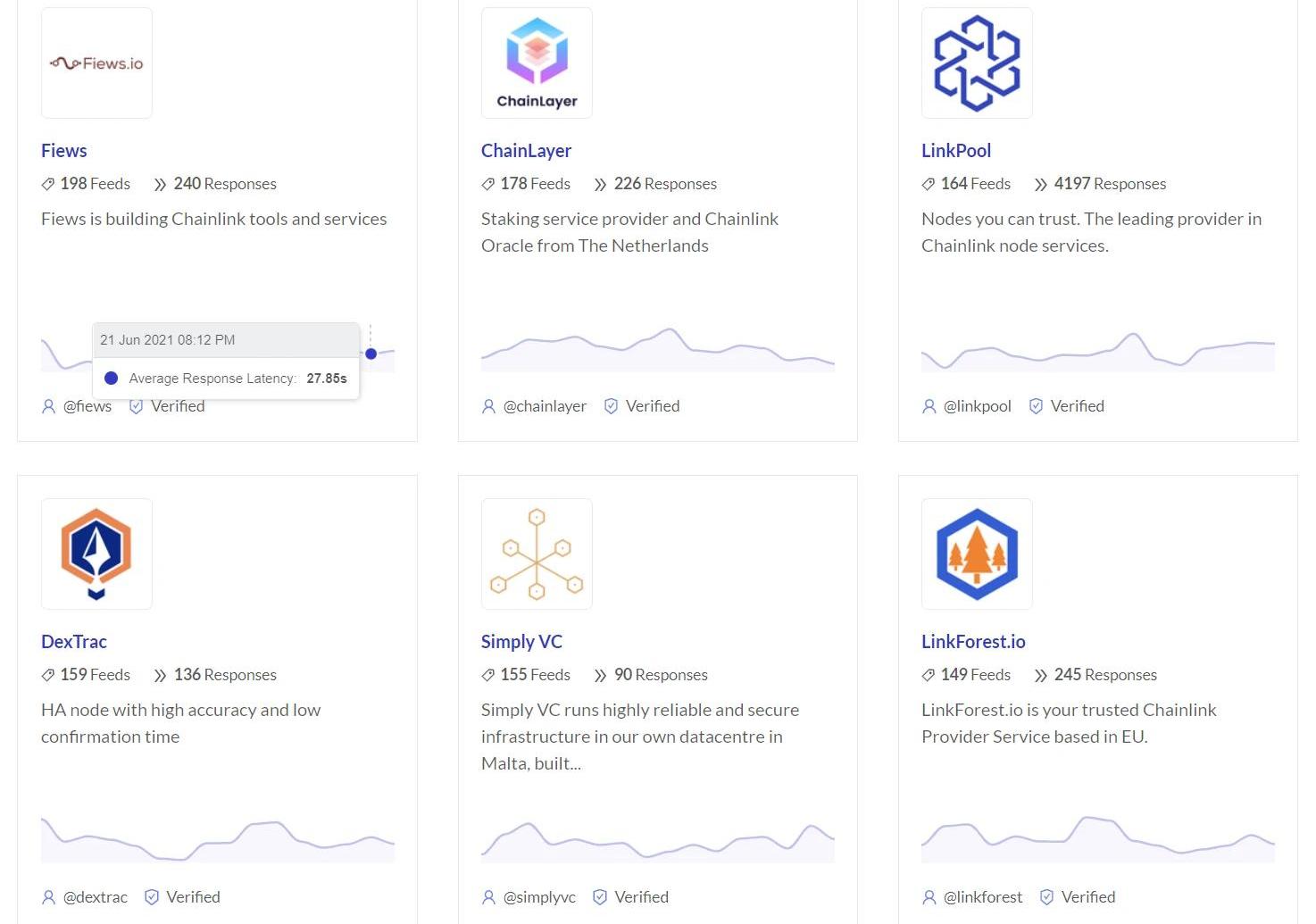Screen dimensions: 1316x924
Task: Click the verified shield icon for DexTrac
Action: pos(152,898)
